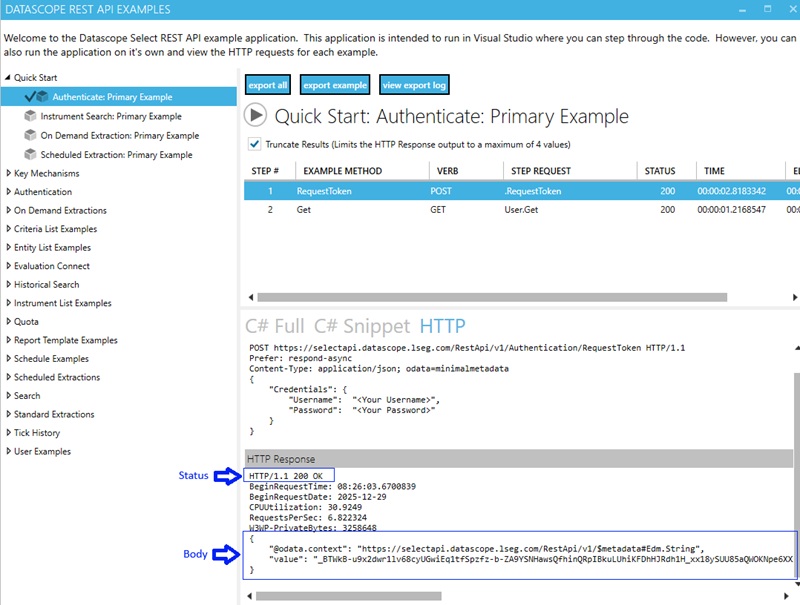This screenshot has height=605, width=800.
Task: Click the cube icon beside Instrument Search
Action: coord(31,116)
